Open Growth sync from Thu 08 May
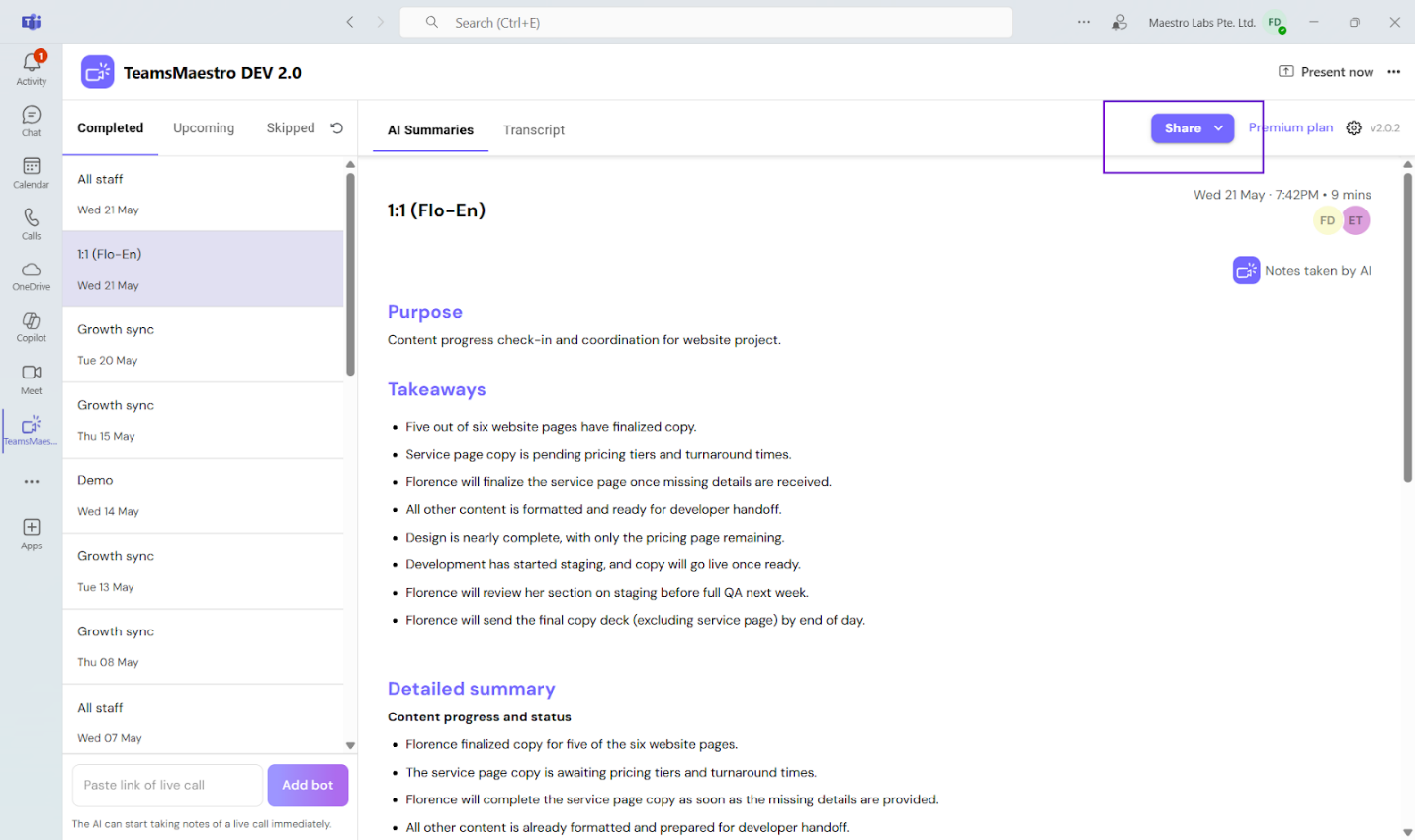1415x840 pixels. point(204,646)
